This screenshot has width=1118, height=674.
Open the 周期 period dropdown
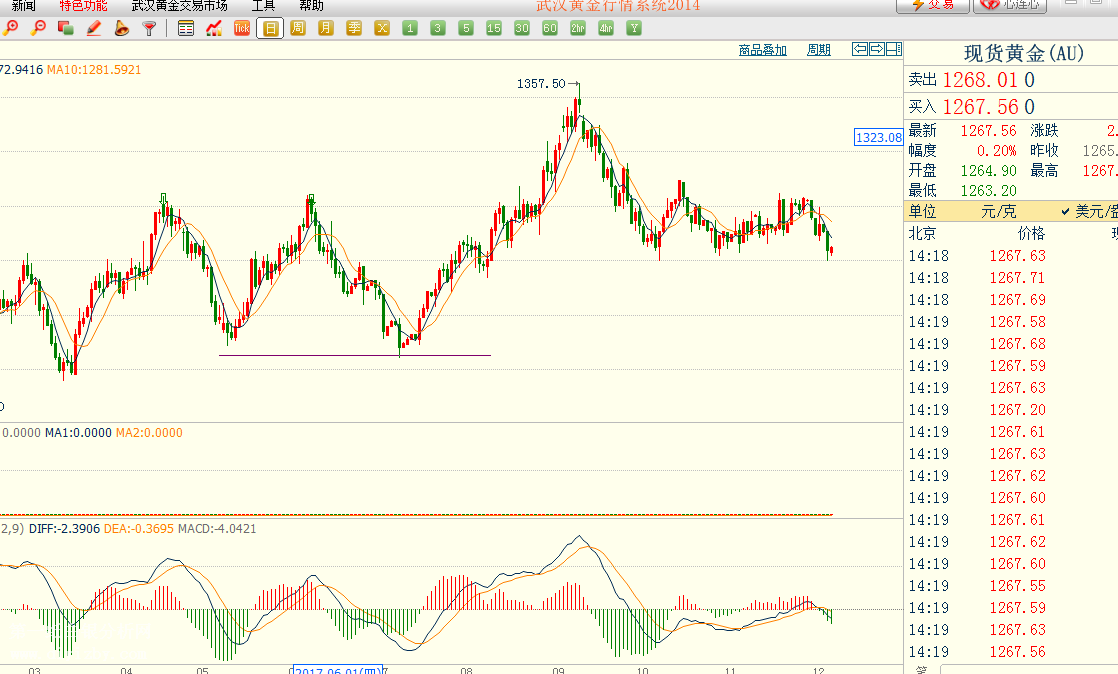[818, 50]
